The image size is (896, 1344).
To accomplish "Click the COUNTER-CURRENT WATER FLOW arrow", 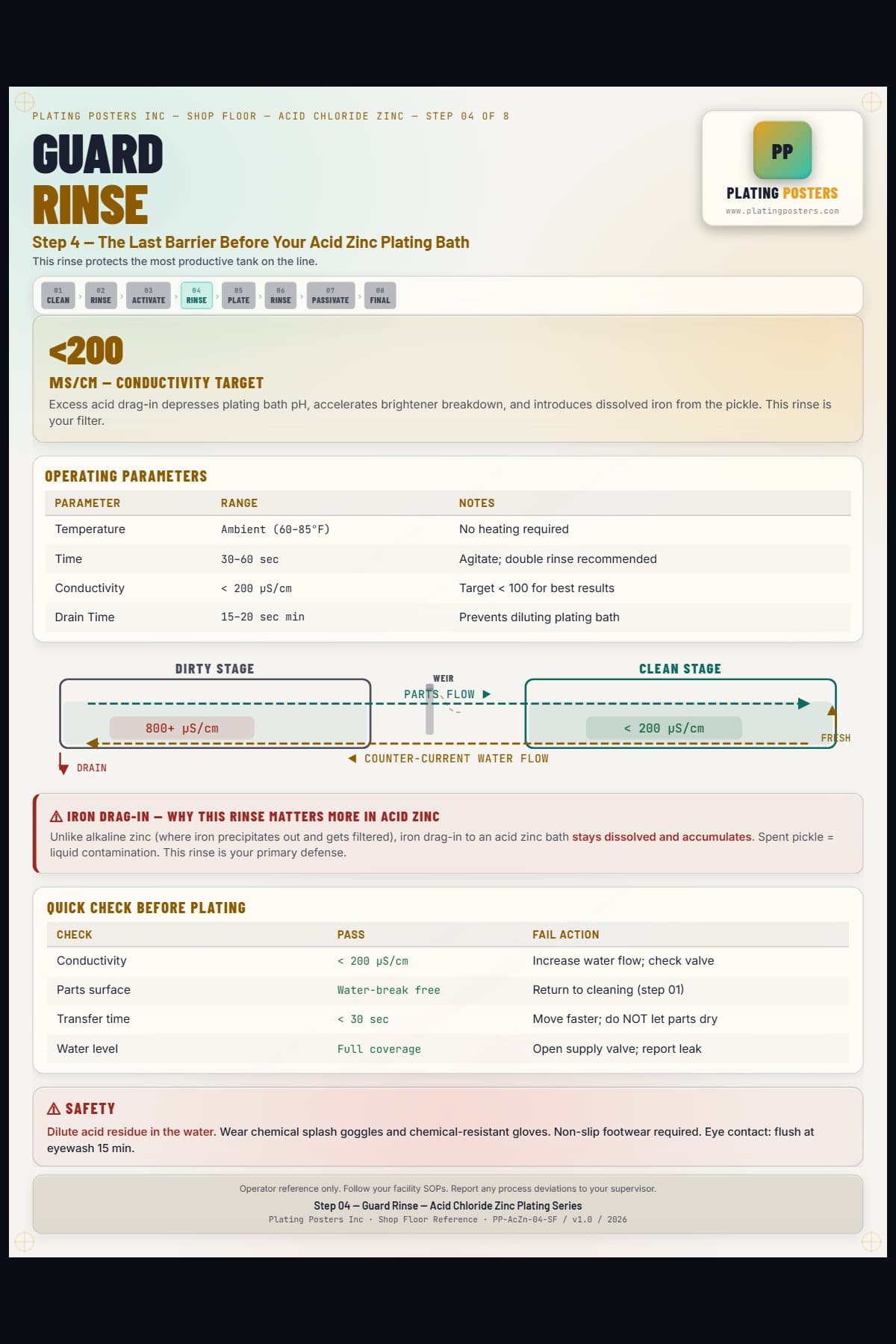I will pyautogui.click(x=352, y=759).
